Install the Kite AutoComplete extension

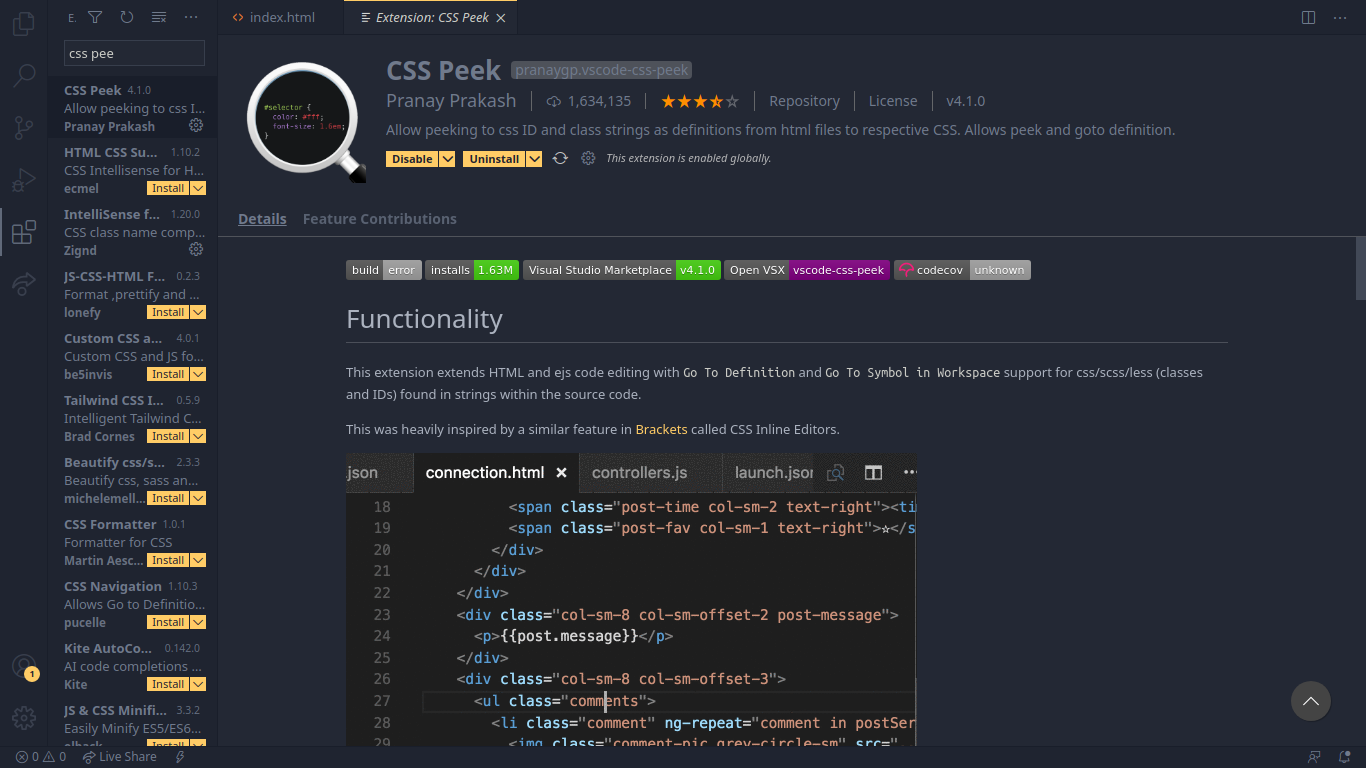(x=168, y=684)
